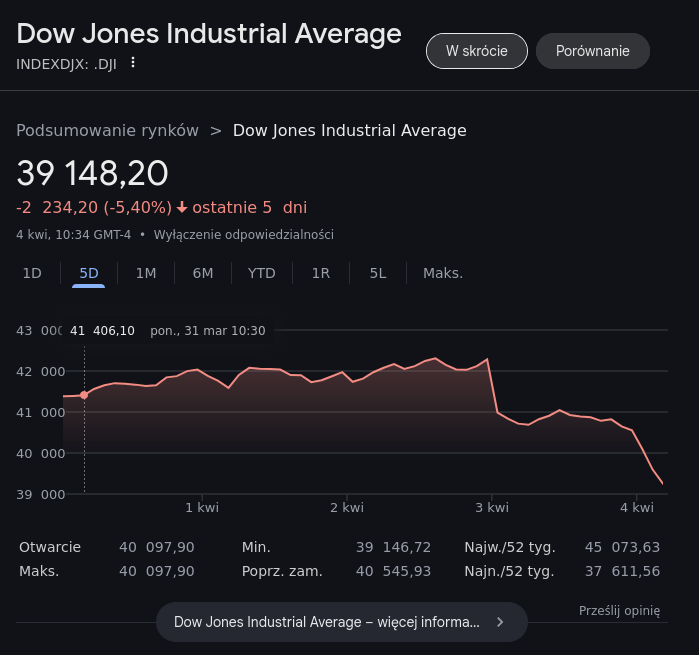Click the Porównanie button
The width and height of the screenshot is (699, 655).
pyautogui.click(x=593, y=51)
